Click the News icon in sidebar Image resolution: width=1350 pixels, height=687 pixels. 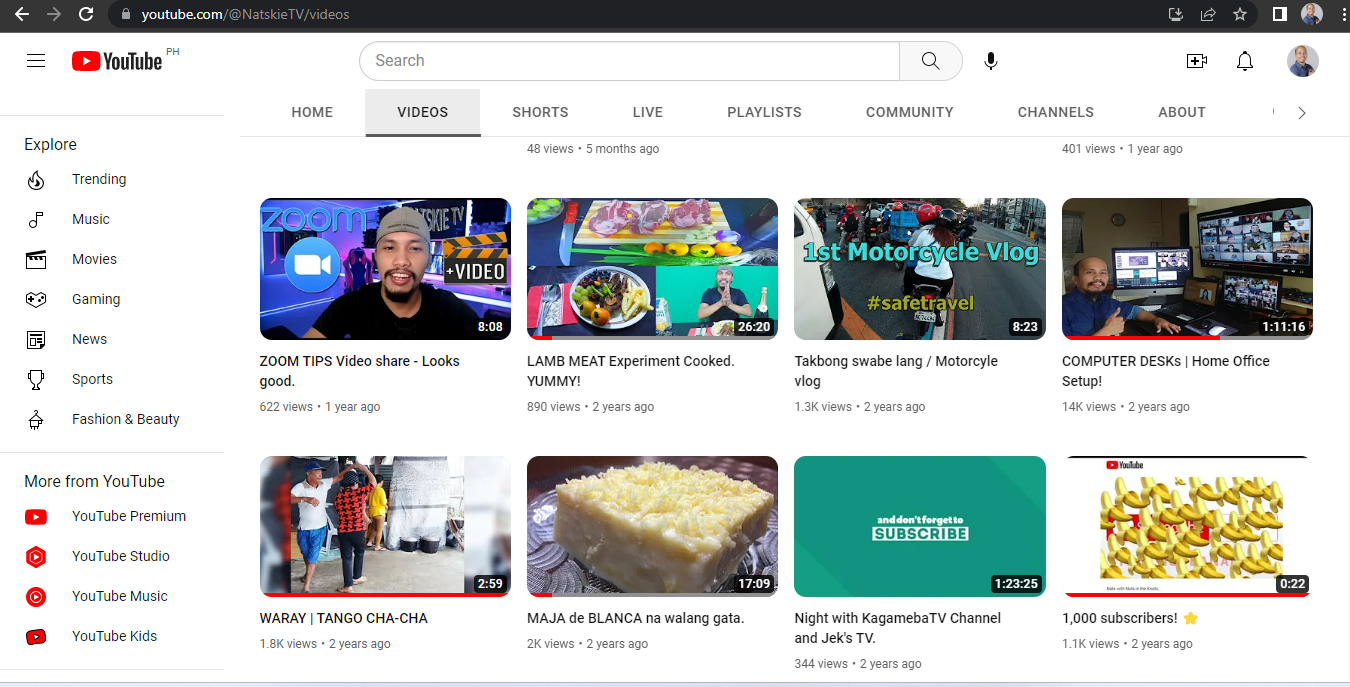point(36,340)
